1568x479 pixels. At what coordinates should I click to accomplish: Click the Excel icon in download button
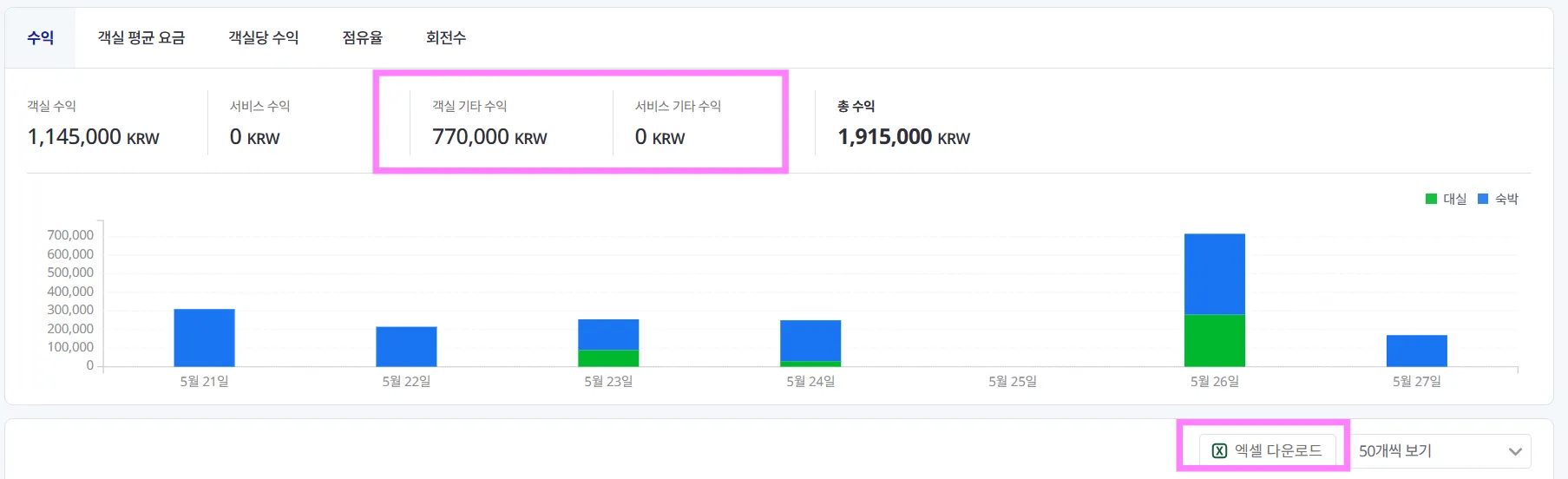[1219, 450]
